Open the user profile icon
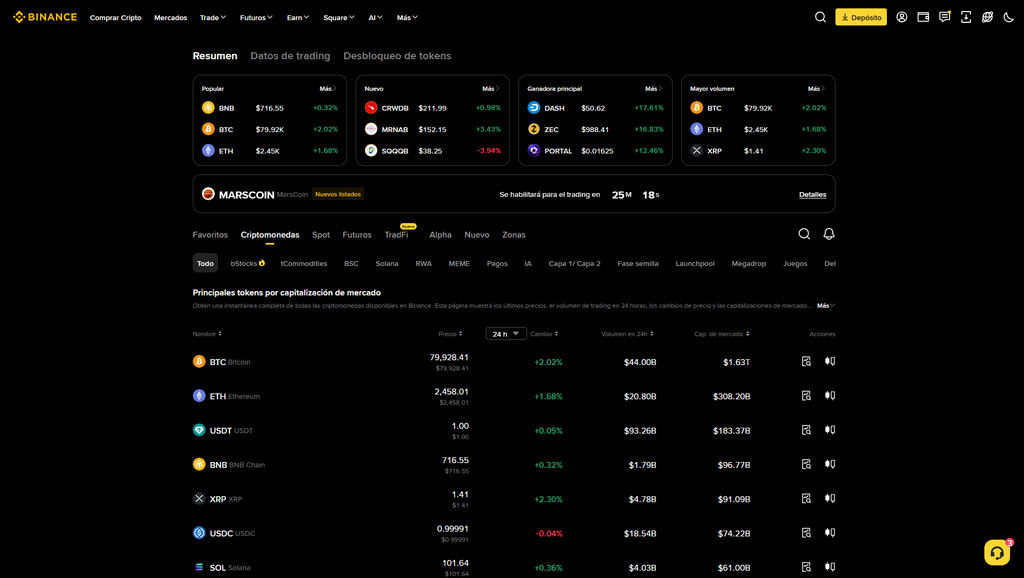 [x=901, y=18]
